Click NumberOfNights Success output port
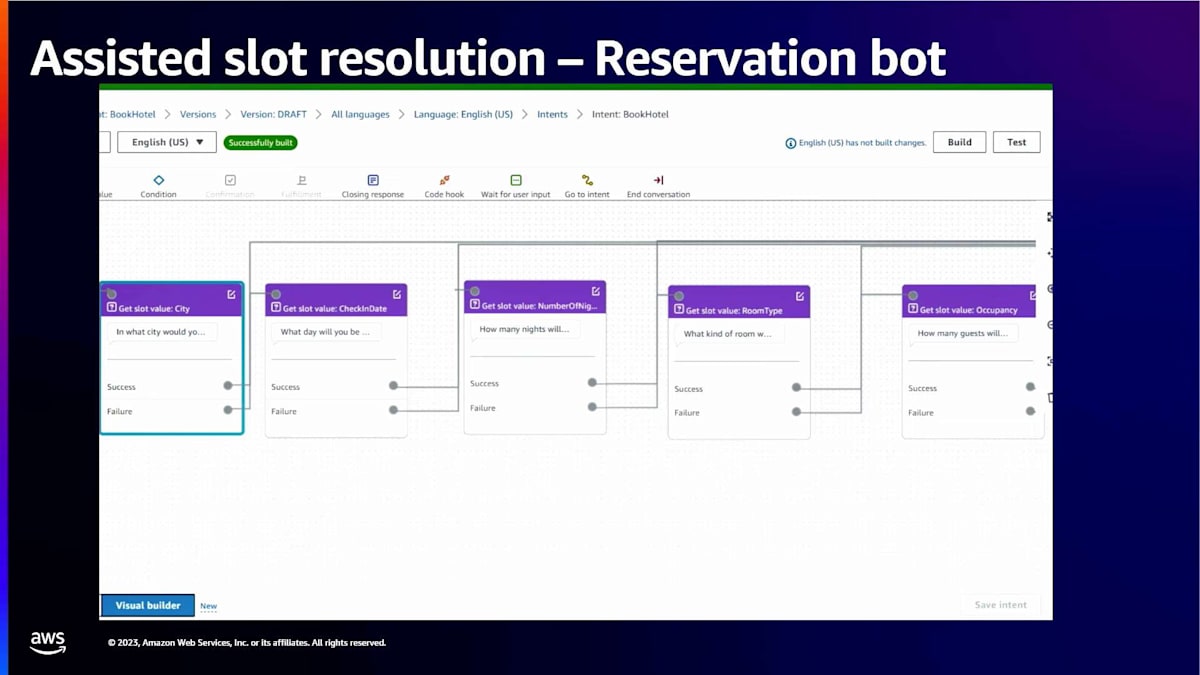 (592, 382)
